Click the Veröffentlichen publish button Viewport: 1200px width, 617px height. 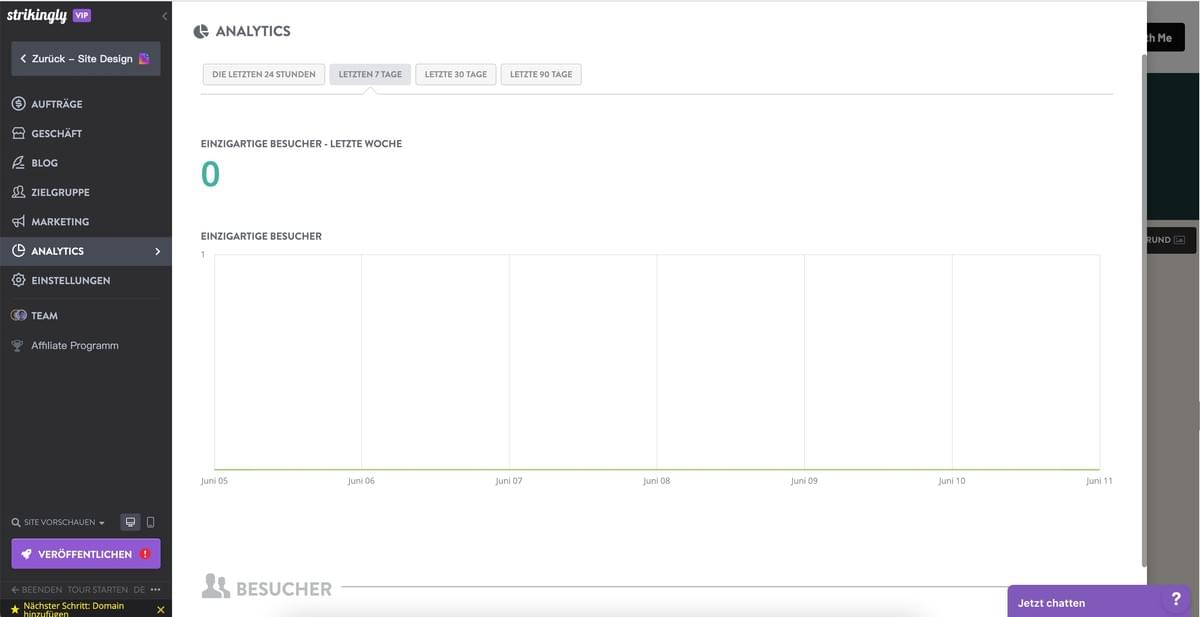(x=86, y=554)
